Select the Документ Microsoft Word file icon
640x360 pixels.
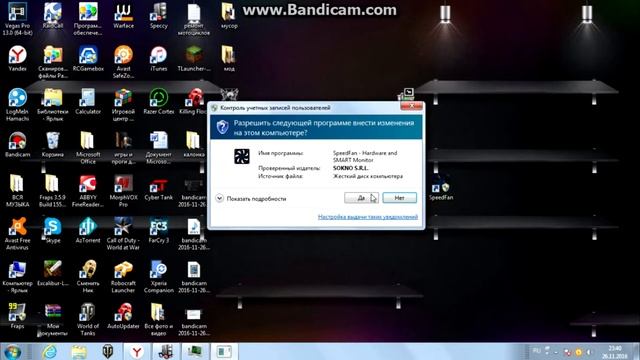158,147
